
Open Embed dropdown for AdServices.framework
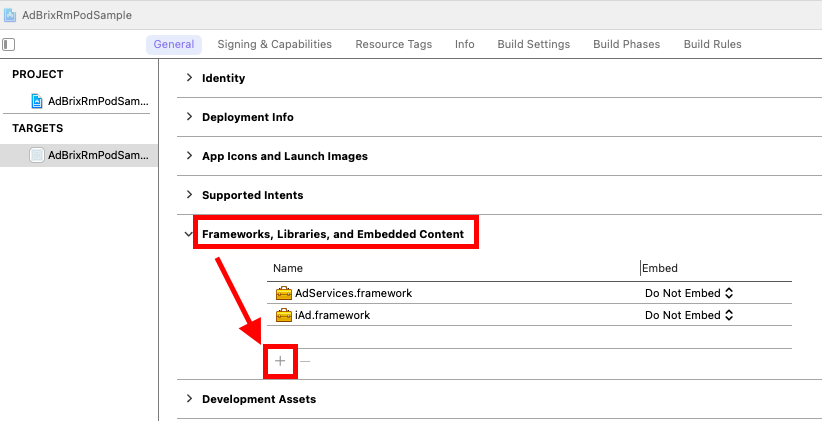pyautogui.click(x=688, y=293)
